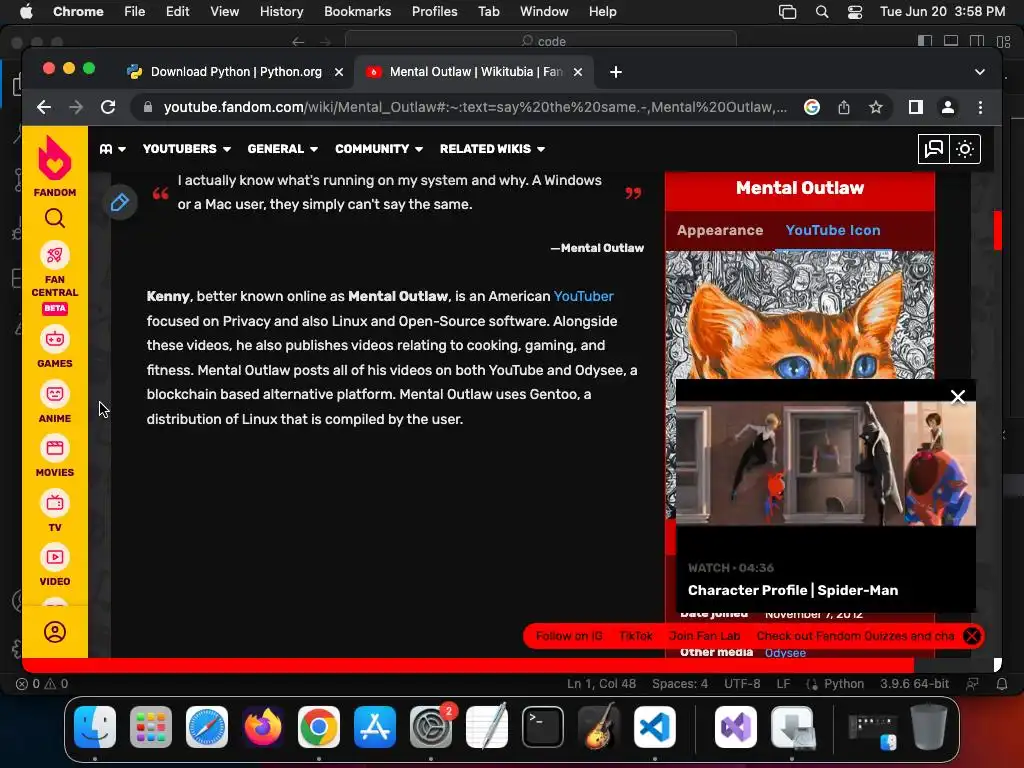Screen dimensions: 1024x768
Task: Select the Appearance infobox tab
Action: [x=720, y=230]
